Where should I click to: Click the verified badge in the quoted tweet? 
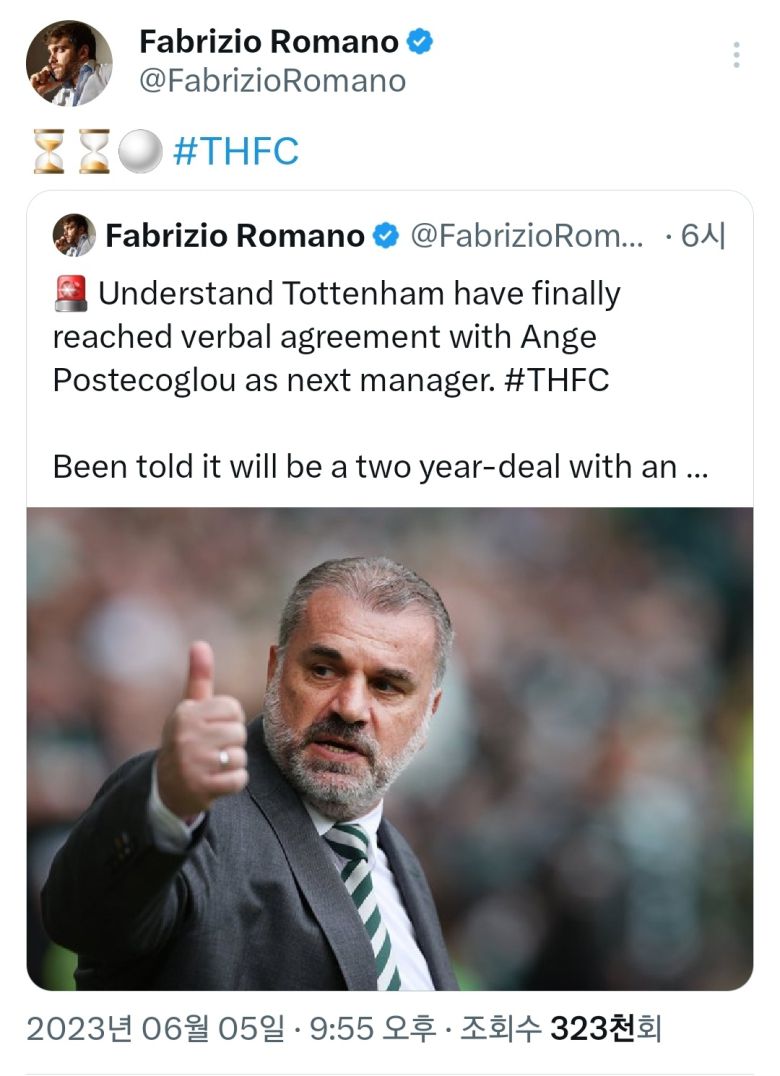point(386,236)
